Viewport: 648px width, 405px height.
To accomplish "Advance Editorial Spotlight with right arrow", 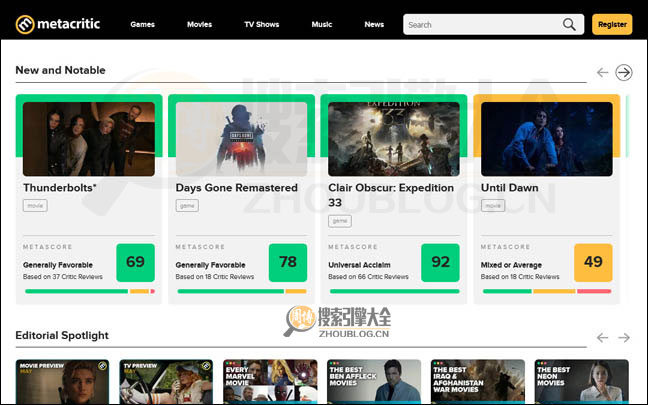I will (624, 337).
